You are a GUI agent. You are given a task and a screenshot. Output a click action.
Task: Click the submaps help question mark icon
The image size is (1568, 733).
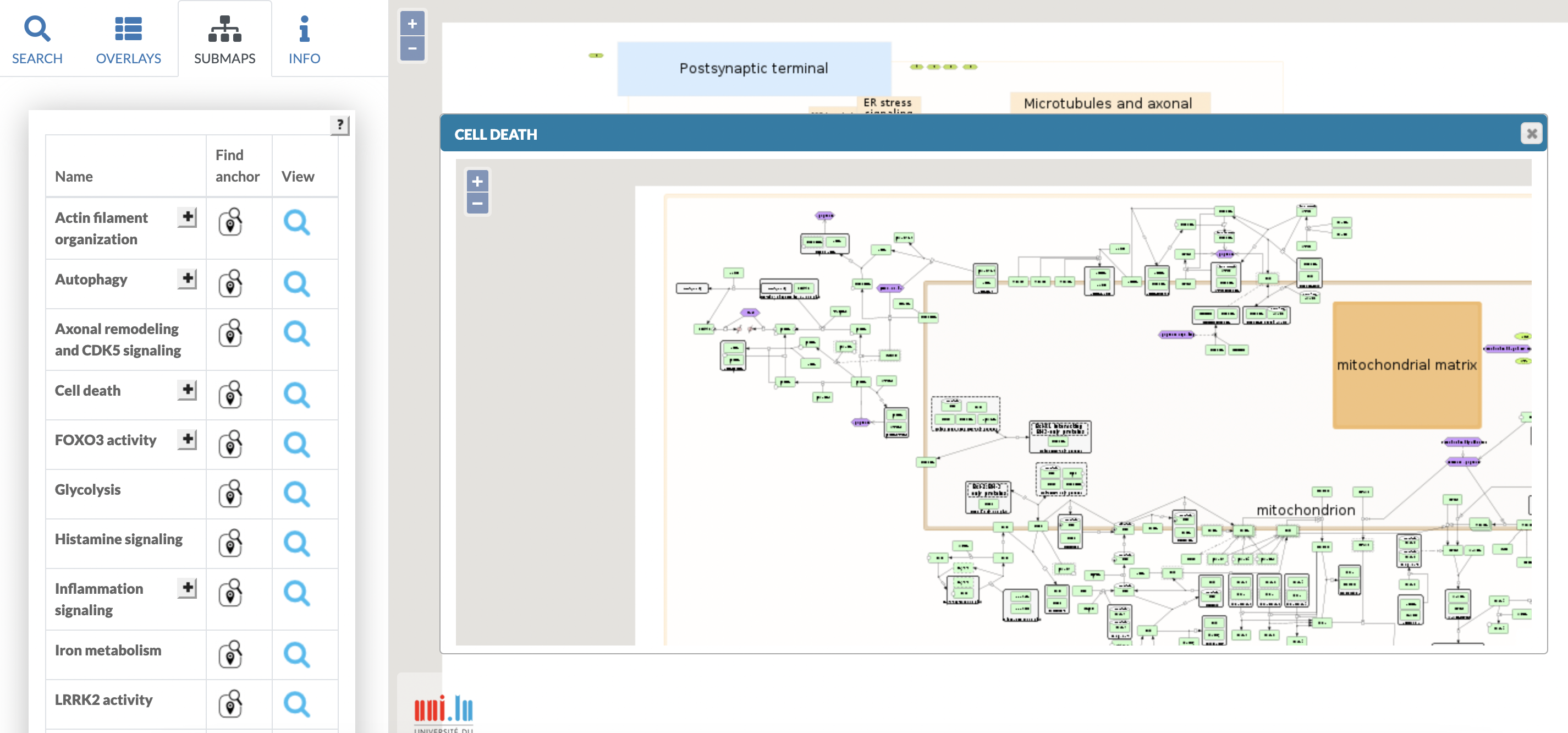(340, 125)
